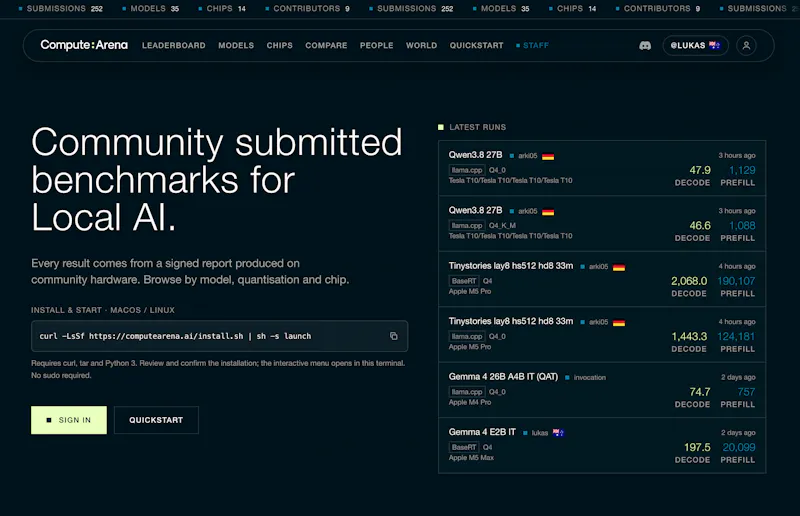Click the first Submissions 252 ticker item

click(x=61, y=9)
